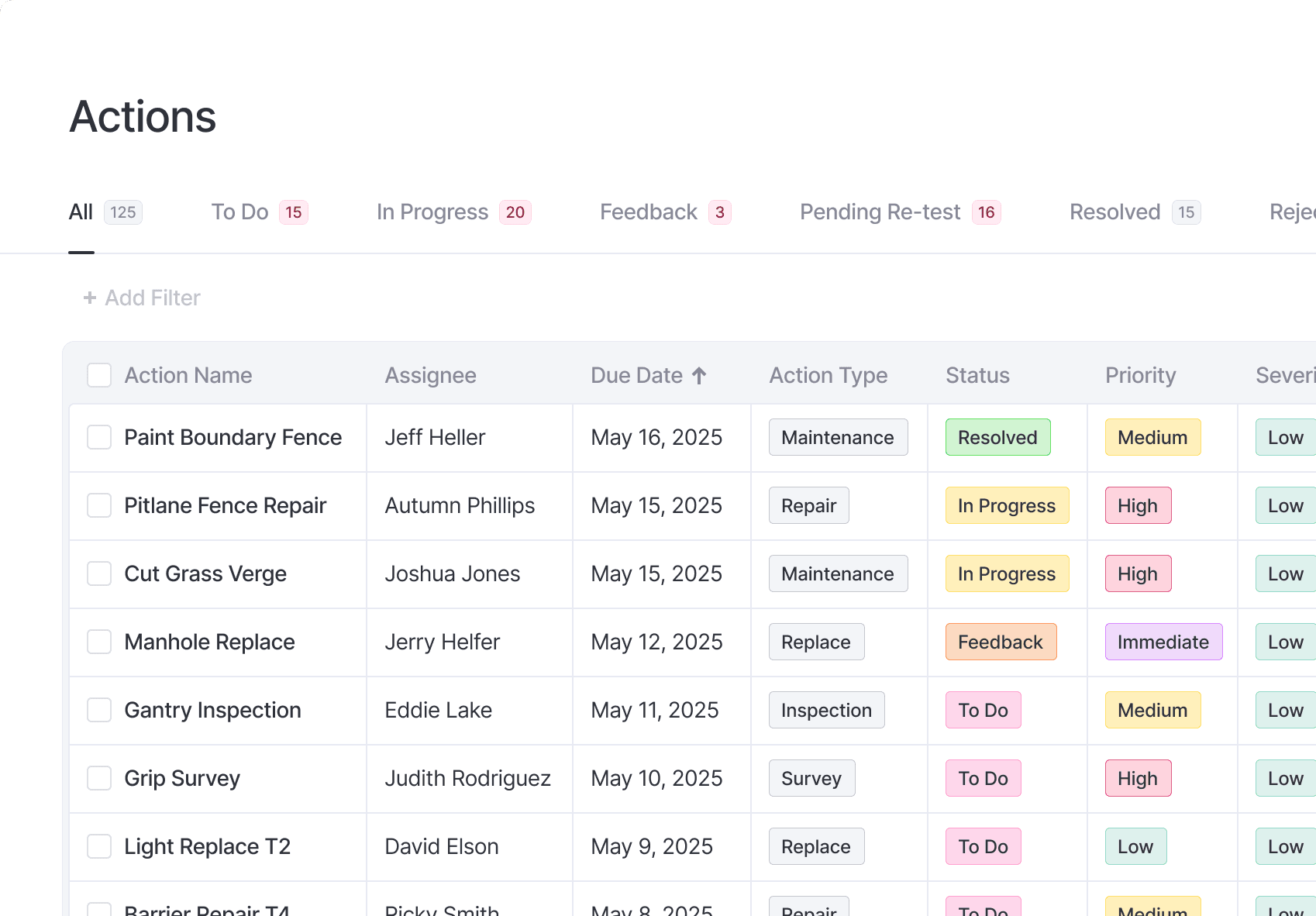Switch to the Feedback tab

(648, 212)
